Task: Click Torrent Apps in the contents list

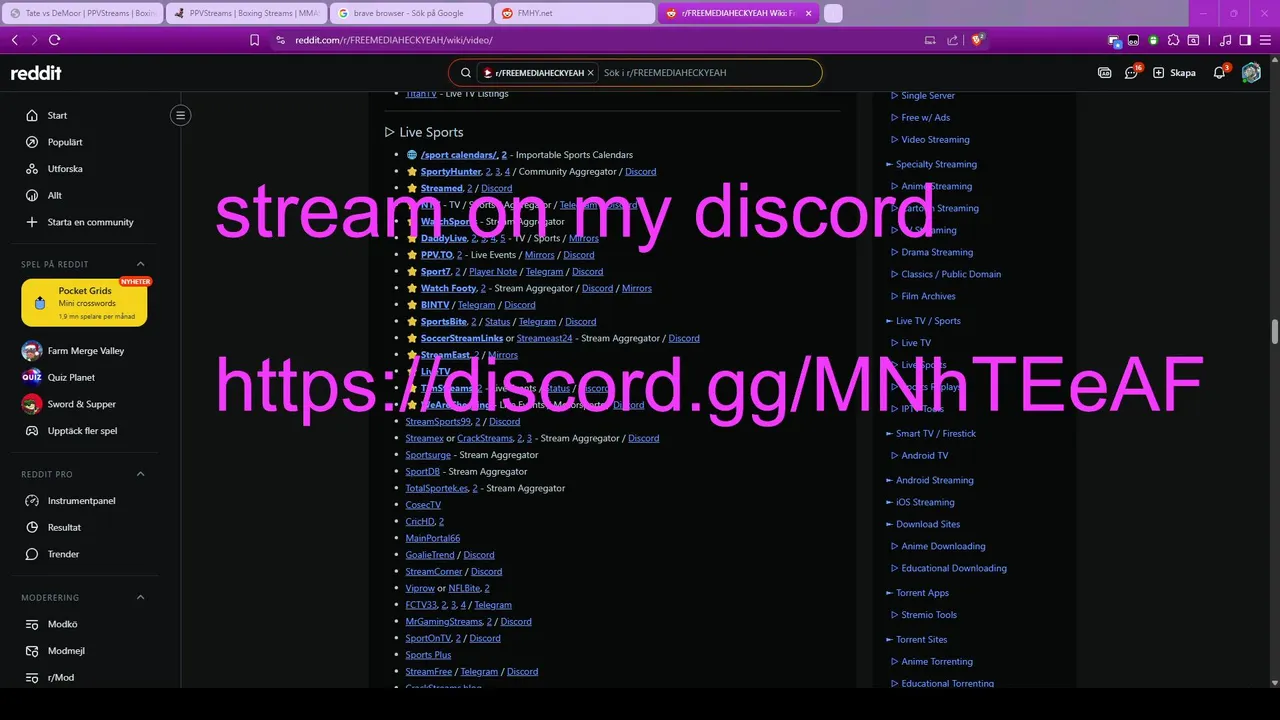Action: [x=922, y=593]
